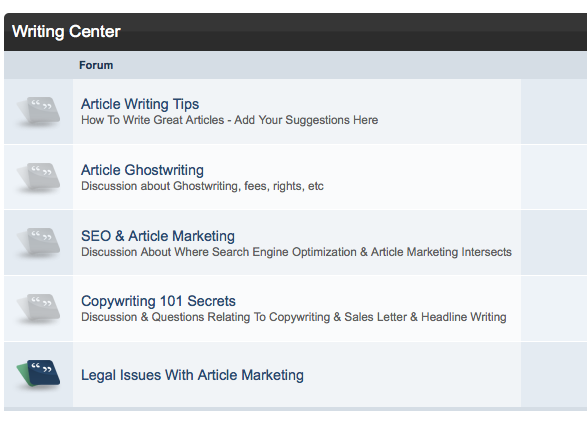Click the right-side cell of Legal Issues row
587x448 pixels.
click(x=554, y=374)
